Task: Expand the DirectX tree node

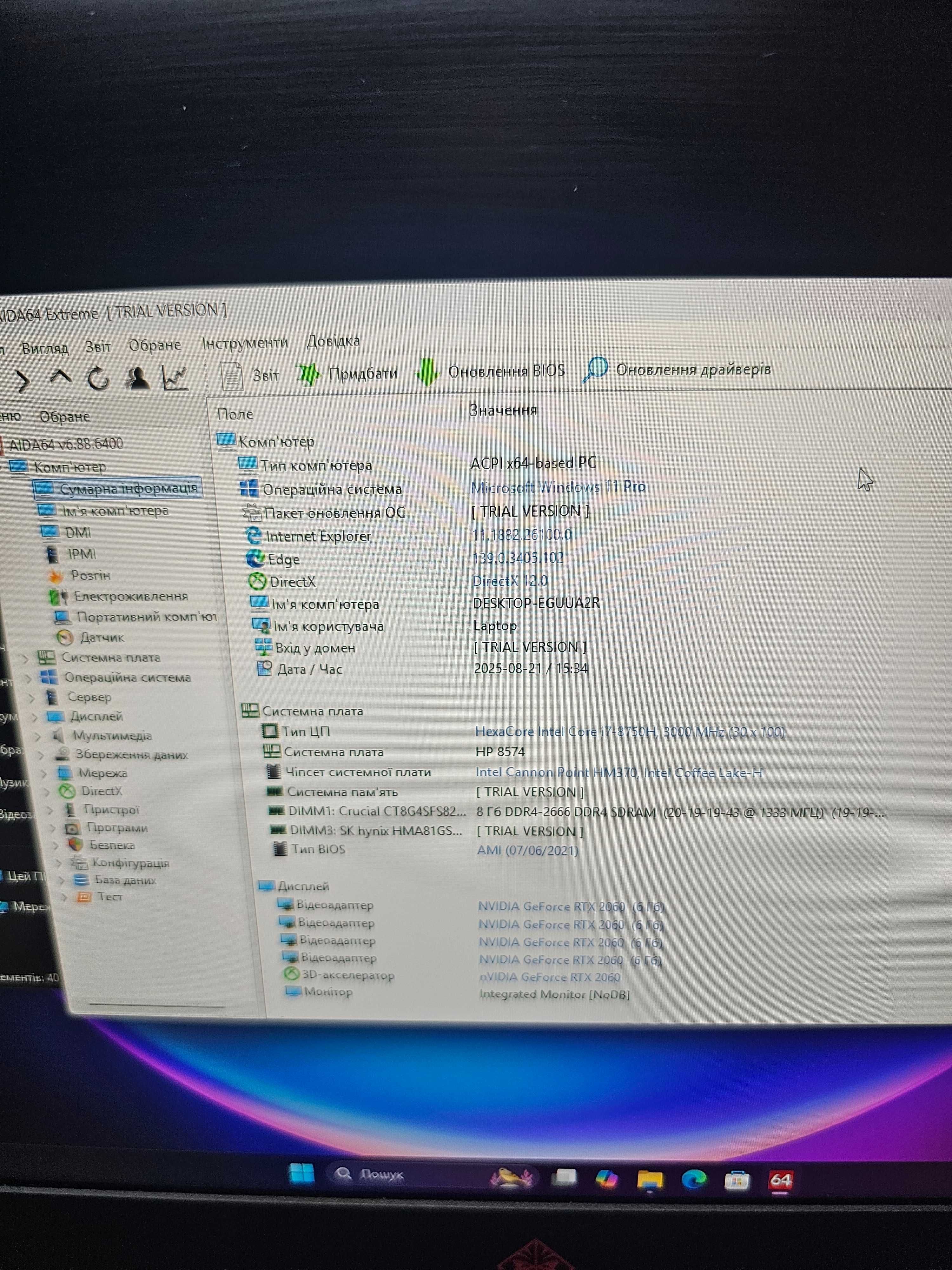Action: click(47, 792)
